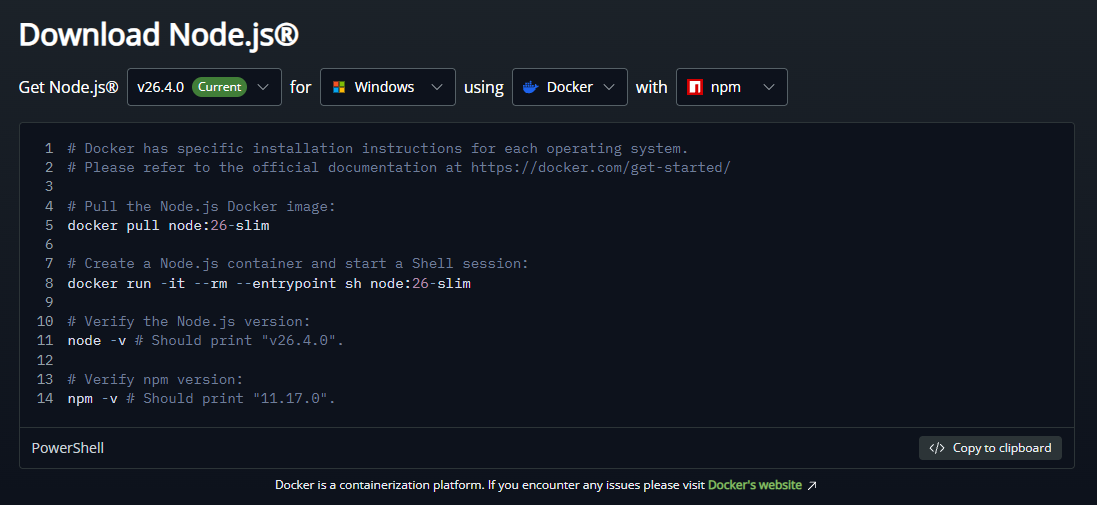The width and height of the screenshot is (1097, 505).
Task: Click the external link arrow icon
Action: [812, 485]
